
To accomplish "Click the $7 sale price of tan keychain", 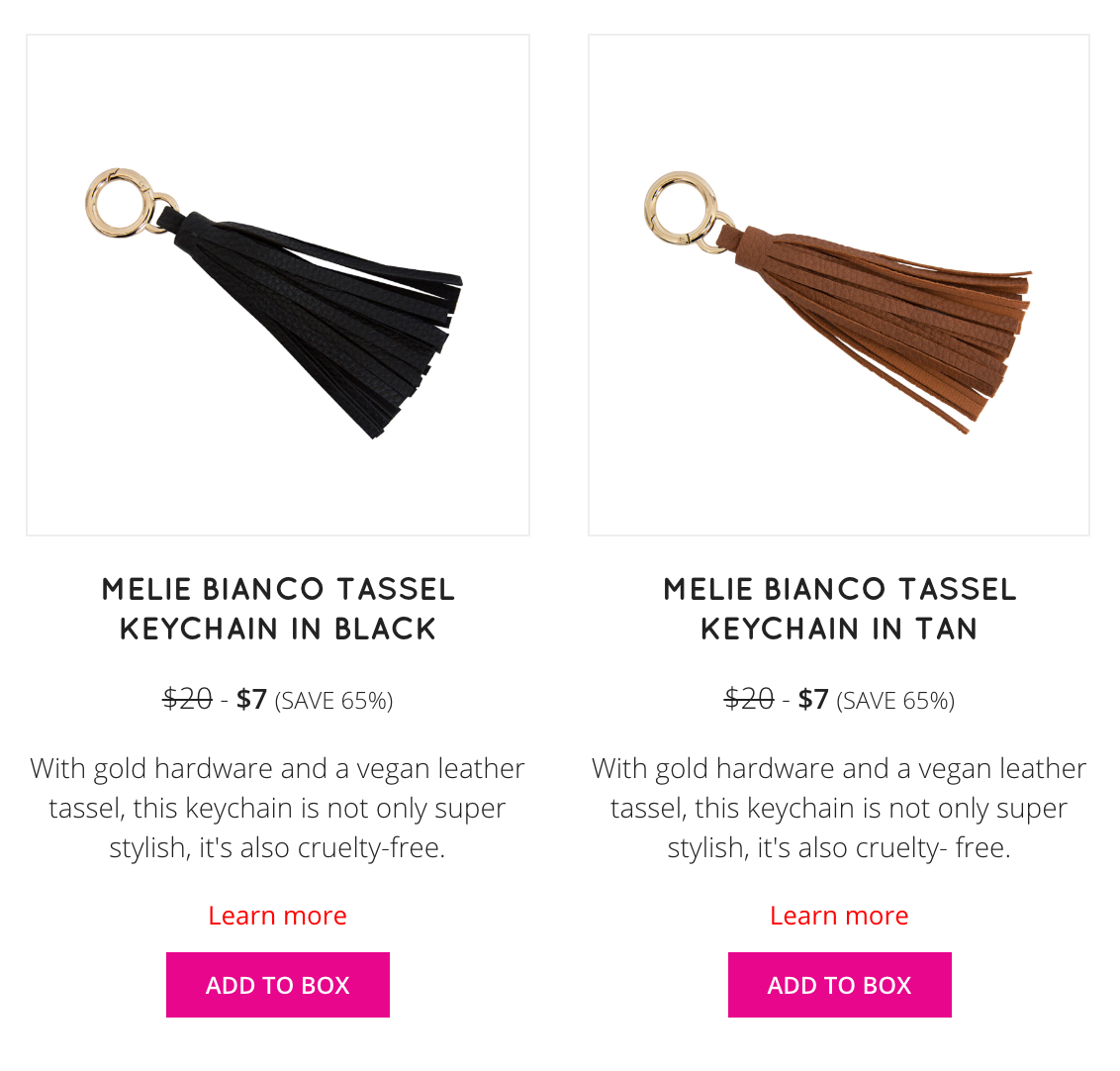I will [x=813, y=699].
